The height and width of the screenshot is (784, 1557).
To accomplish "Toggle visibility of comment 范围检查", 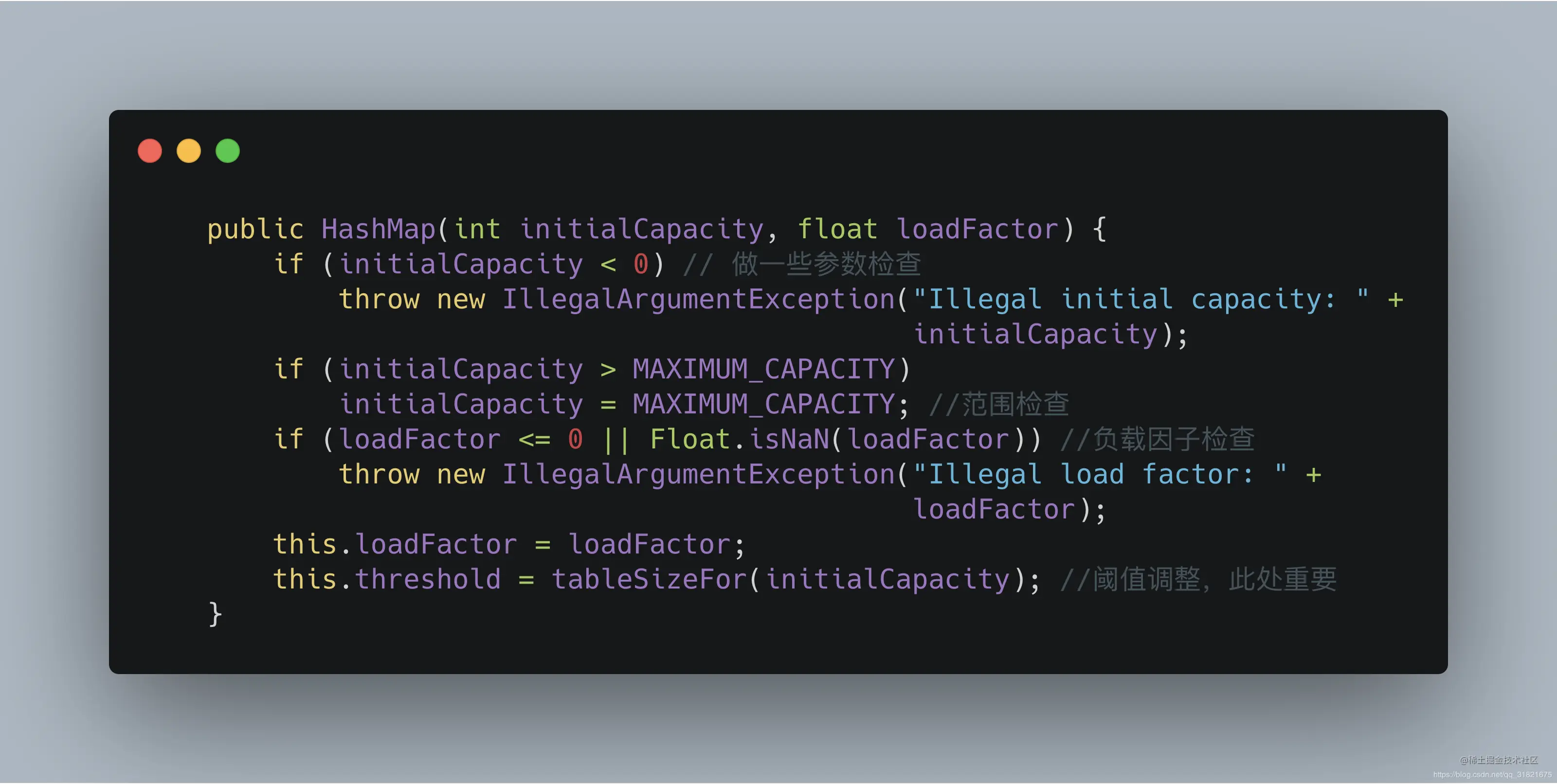I will coord(1000,405).
